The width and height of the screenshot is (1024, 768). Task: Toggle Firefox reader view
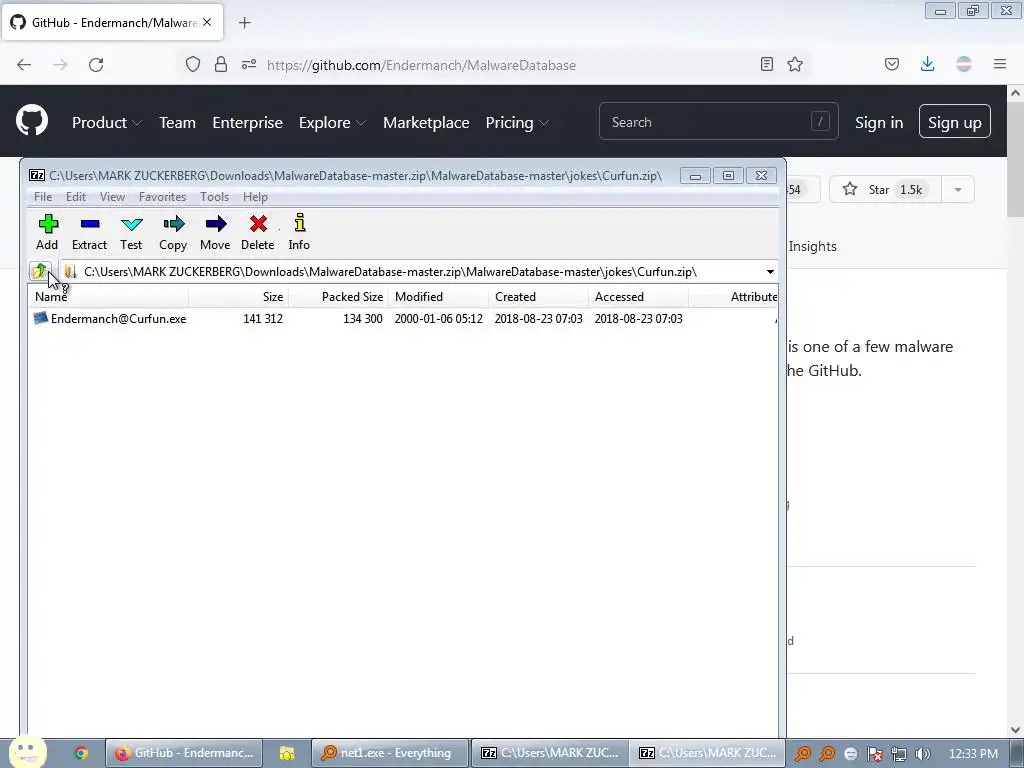coord(767,64)
